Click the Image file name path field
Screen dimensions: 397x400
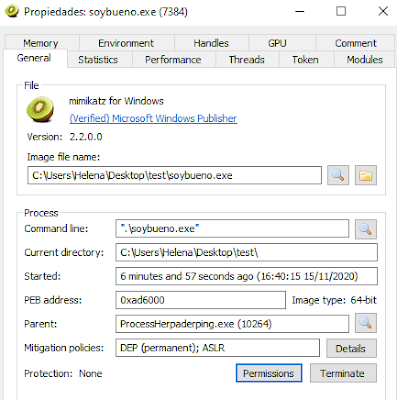click(x=174, y=175)
